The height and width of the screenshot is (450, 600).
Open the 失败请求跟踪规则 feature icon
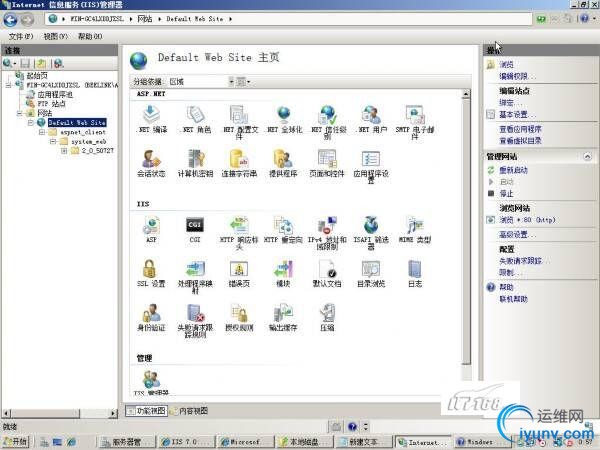tap(196, 320)
